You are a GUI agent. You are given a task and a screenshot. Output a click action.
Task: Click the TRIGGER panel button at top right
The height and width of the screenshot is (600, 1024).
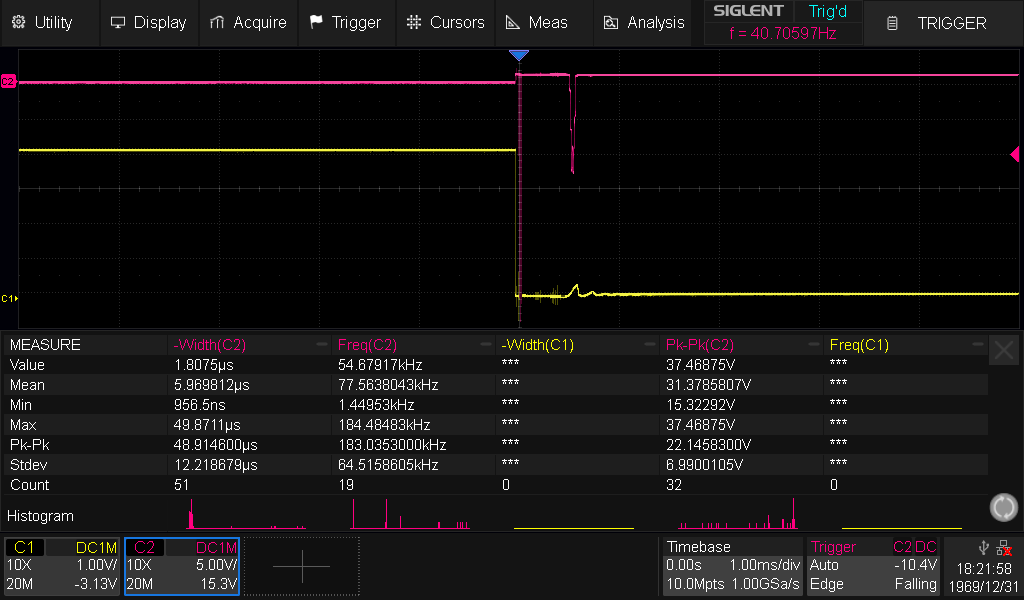point(940,23)
